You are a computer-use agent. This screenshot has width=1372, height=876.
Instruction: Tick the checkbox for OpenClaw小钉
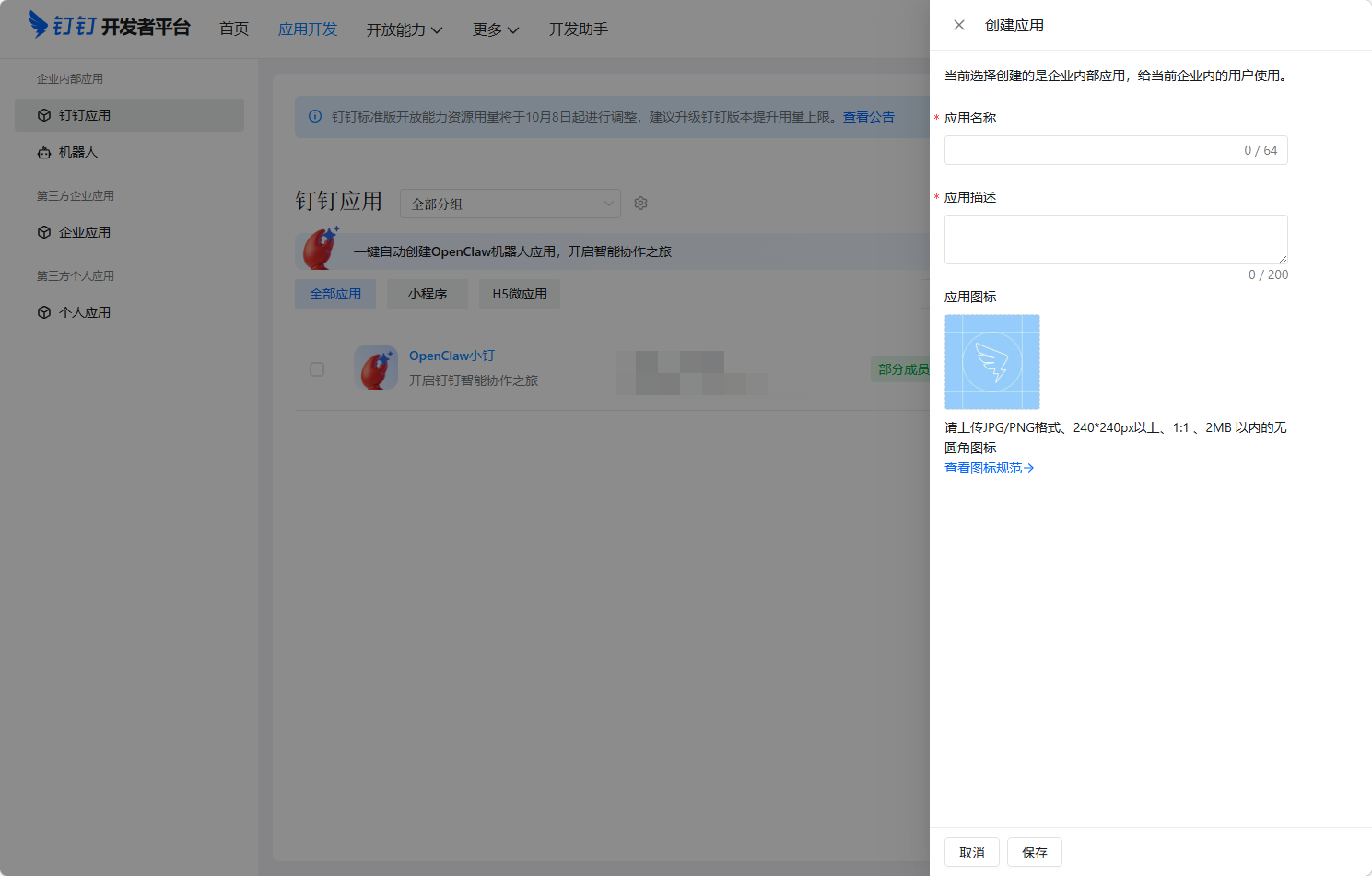[317, 369]
